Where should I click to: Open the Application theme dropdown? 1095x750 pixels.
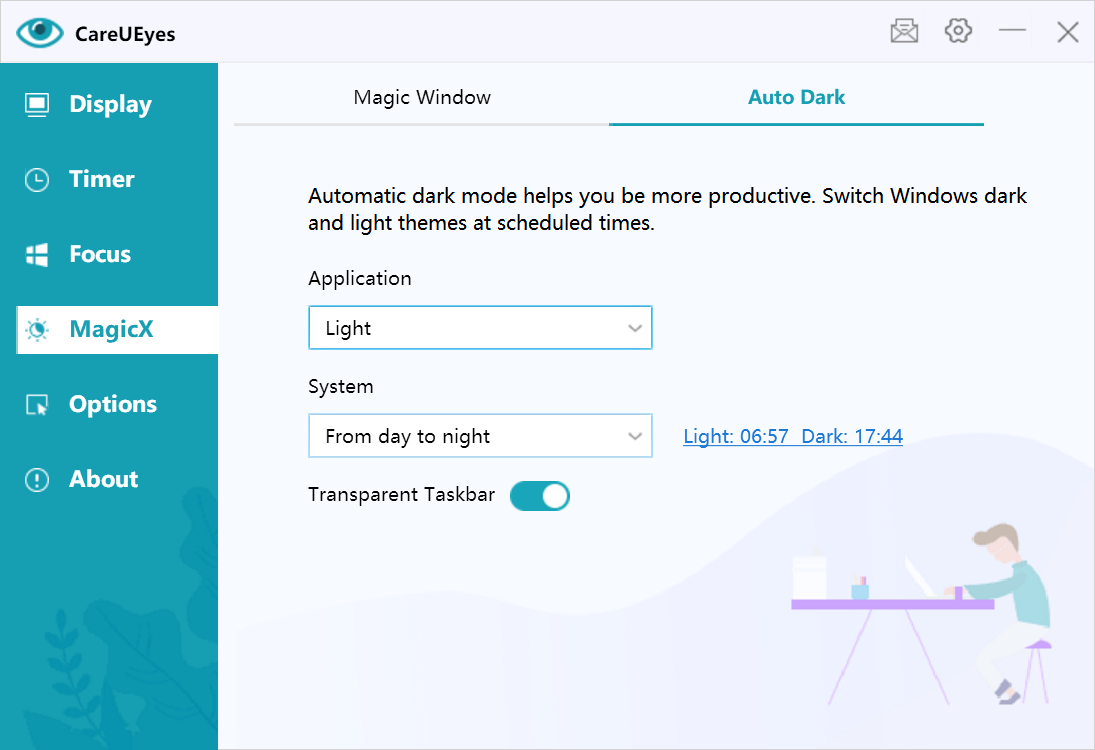(480, 328)
